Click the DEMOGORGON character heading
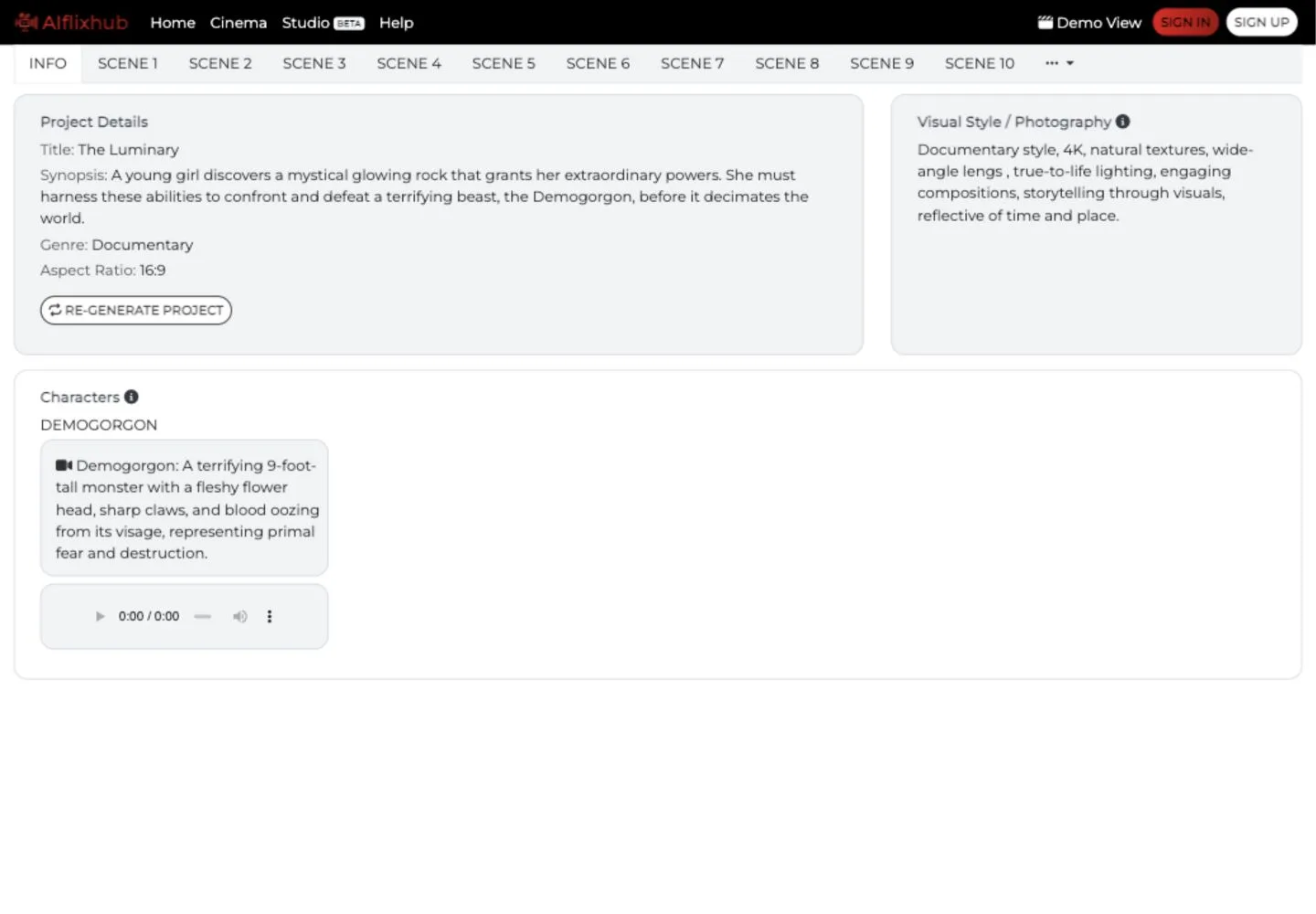1316x914 pixels. coord(99,425)
